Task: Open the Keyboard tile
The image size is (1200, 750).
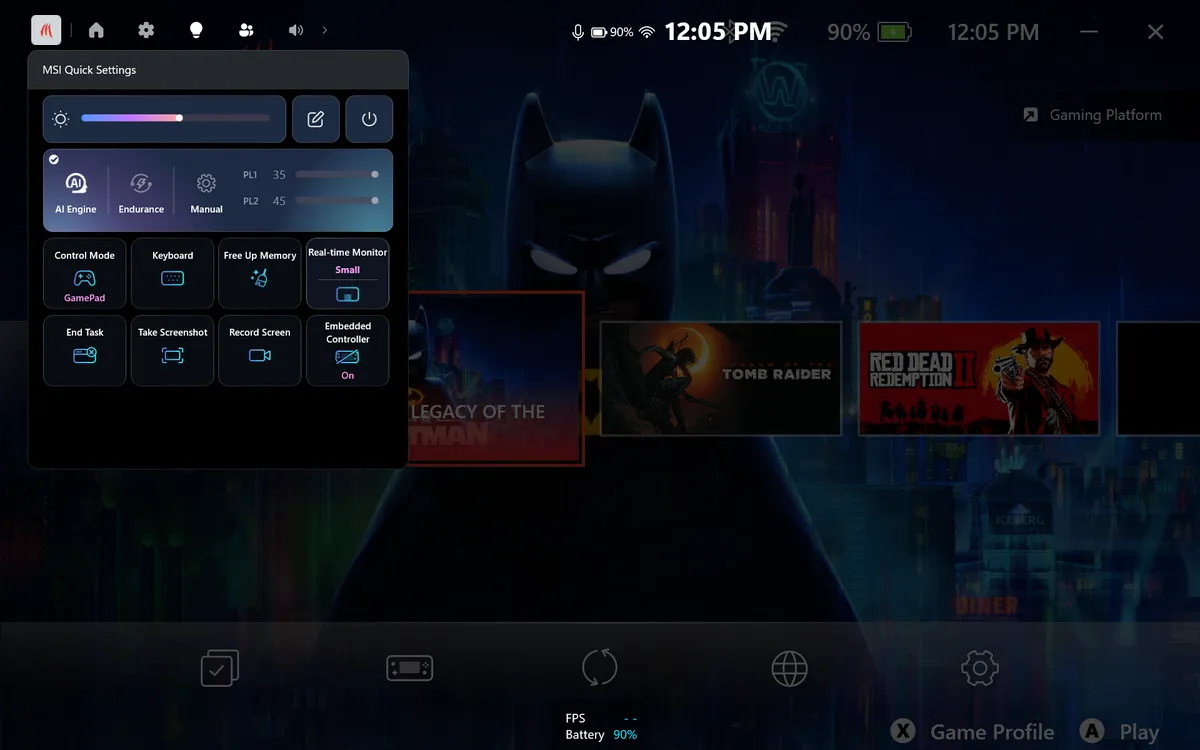Action: point(172,273)
